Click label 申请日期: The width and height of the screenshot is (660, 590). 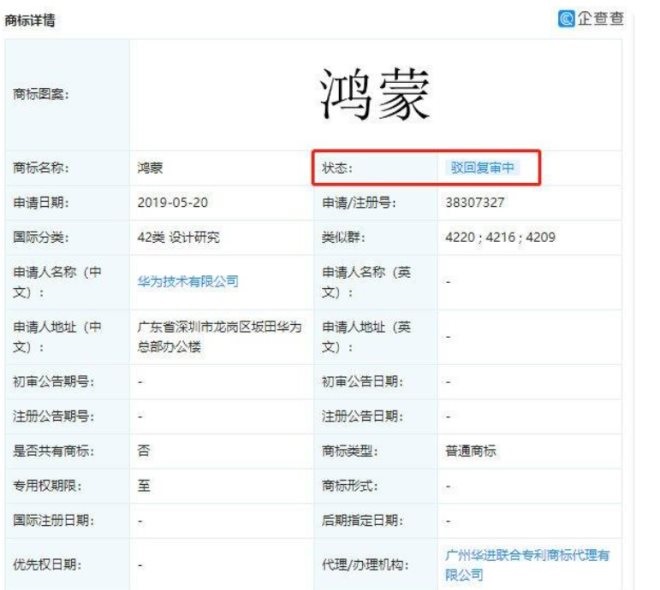(41, 202)
